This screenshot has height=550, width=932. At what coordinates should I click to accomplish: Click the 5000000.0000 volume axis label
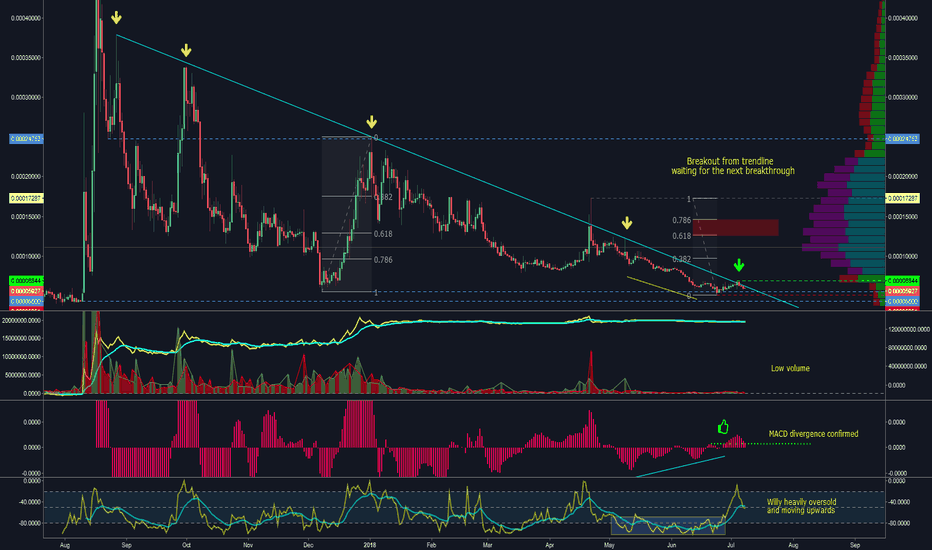point(24,375)
